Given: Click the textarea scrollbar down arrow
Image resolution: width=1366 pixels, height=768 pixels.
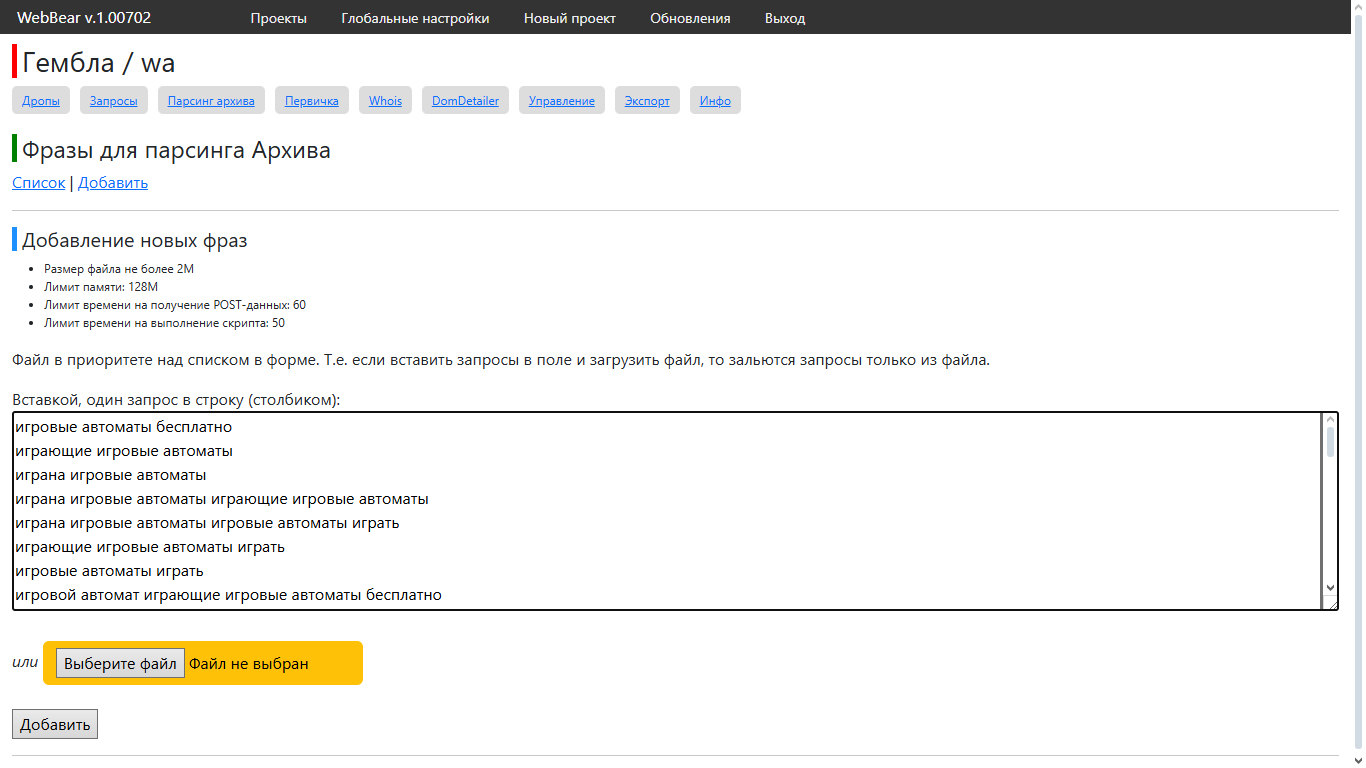Looking at the screenshot, I should point(1330,588).
